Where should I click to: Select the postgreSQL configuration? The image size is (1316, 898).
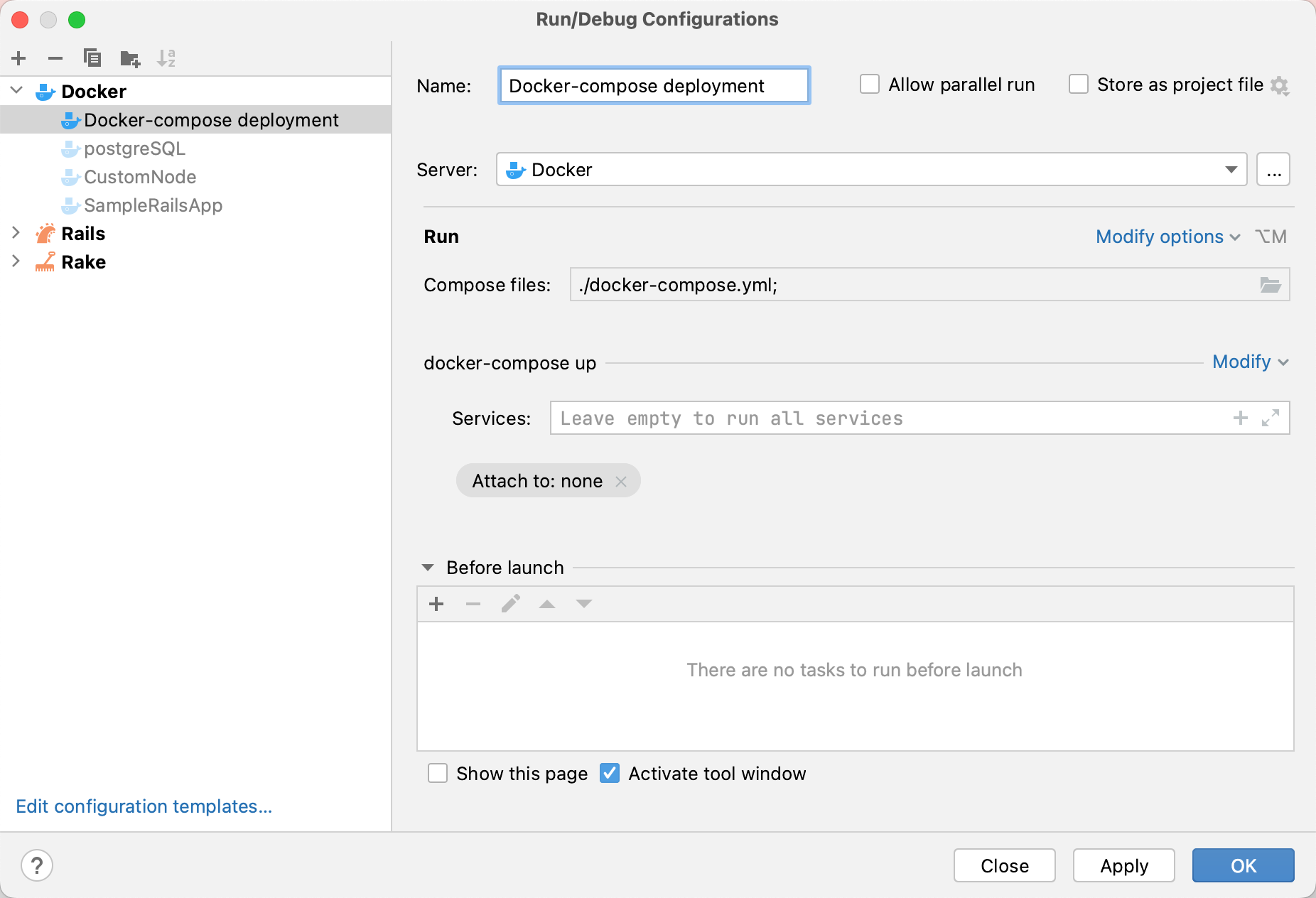click(x=134, y=148)
